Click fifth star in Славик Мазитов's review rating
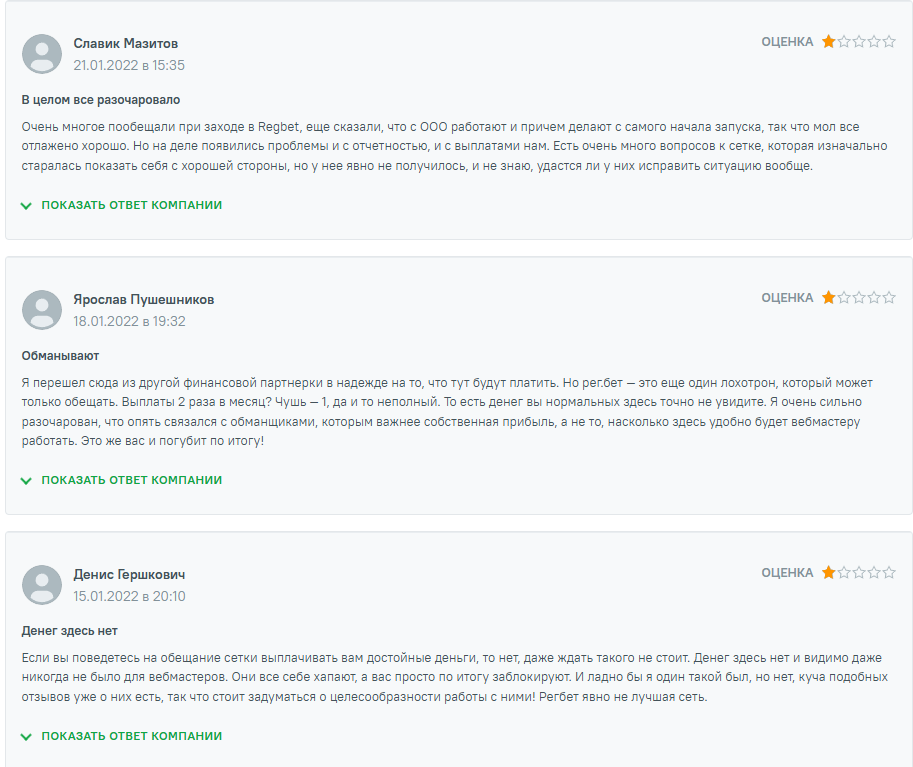 coord(889,42)
